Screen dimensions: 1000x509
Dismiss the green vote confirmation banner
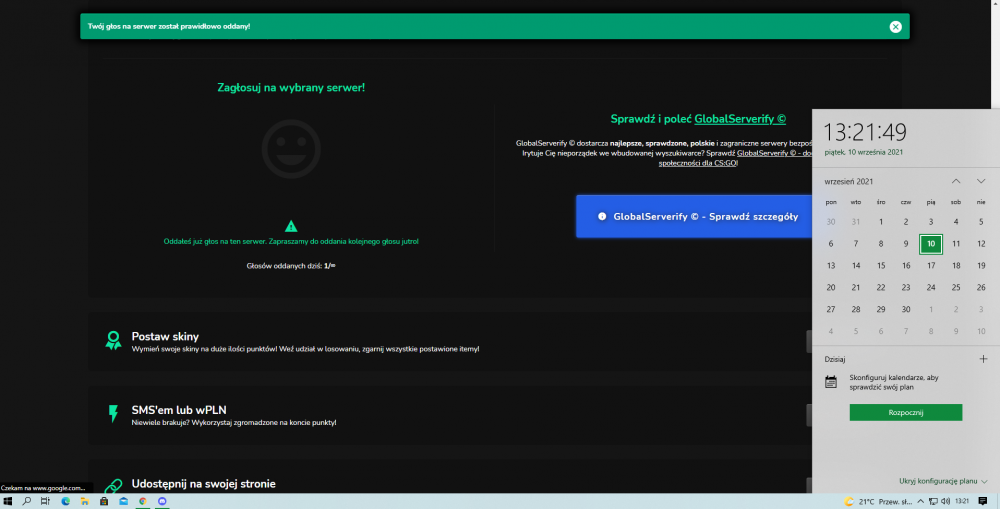point(895,27)
